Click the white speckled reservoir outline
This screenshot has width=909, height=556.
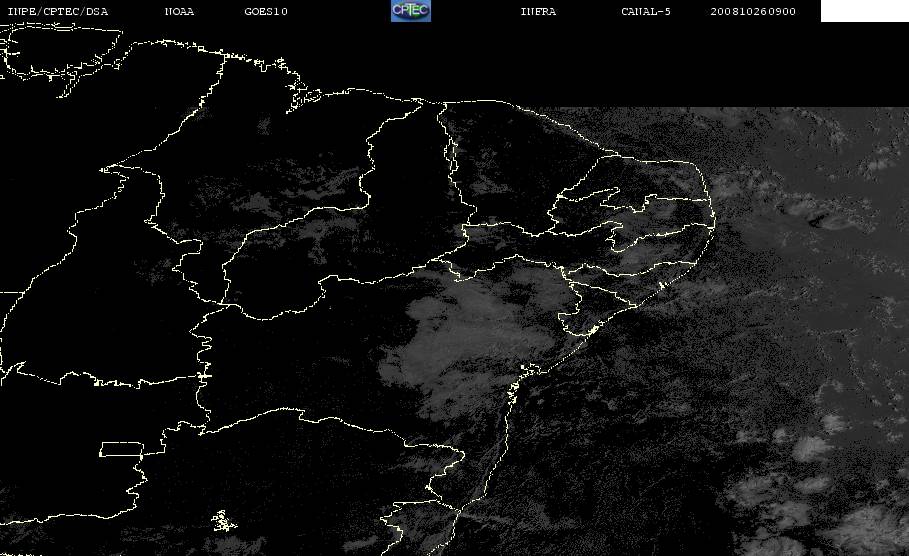tap(223, 521)
